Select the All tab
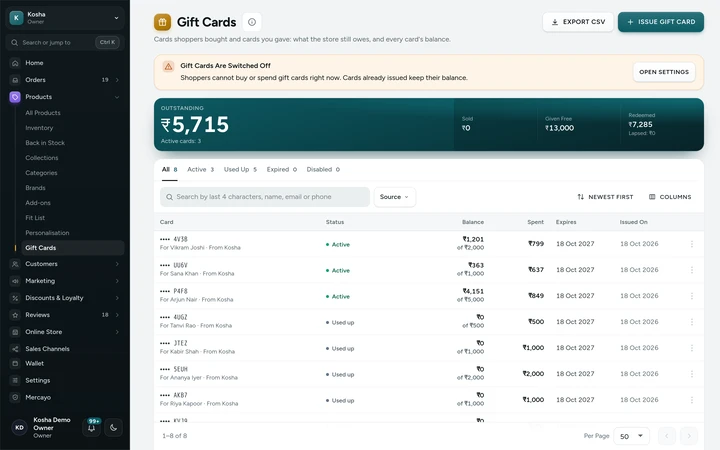Image resolution: width=720 pixels, height=450 pixels. tap(169, 169)
